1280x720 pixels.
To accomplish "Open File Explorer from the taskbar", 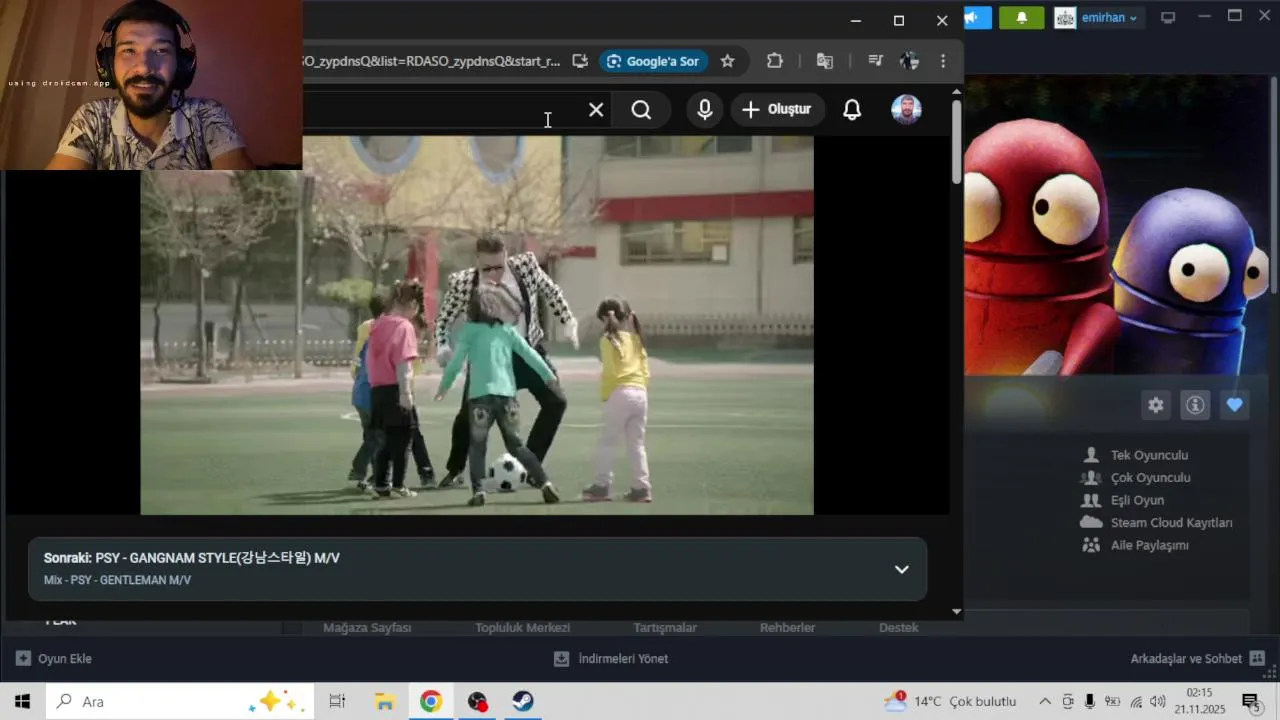I will pyautogui.click(x=384, y=701).
